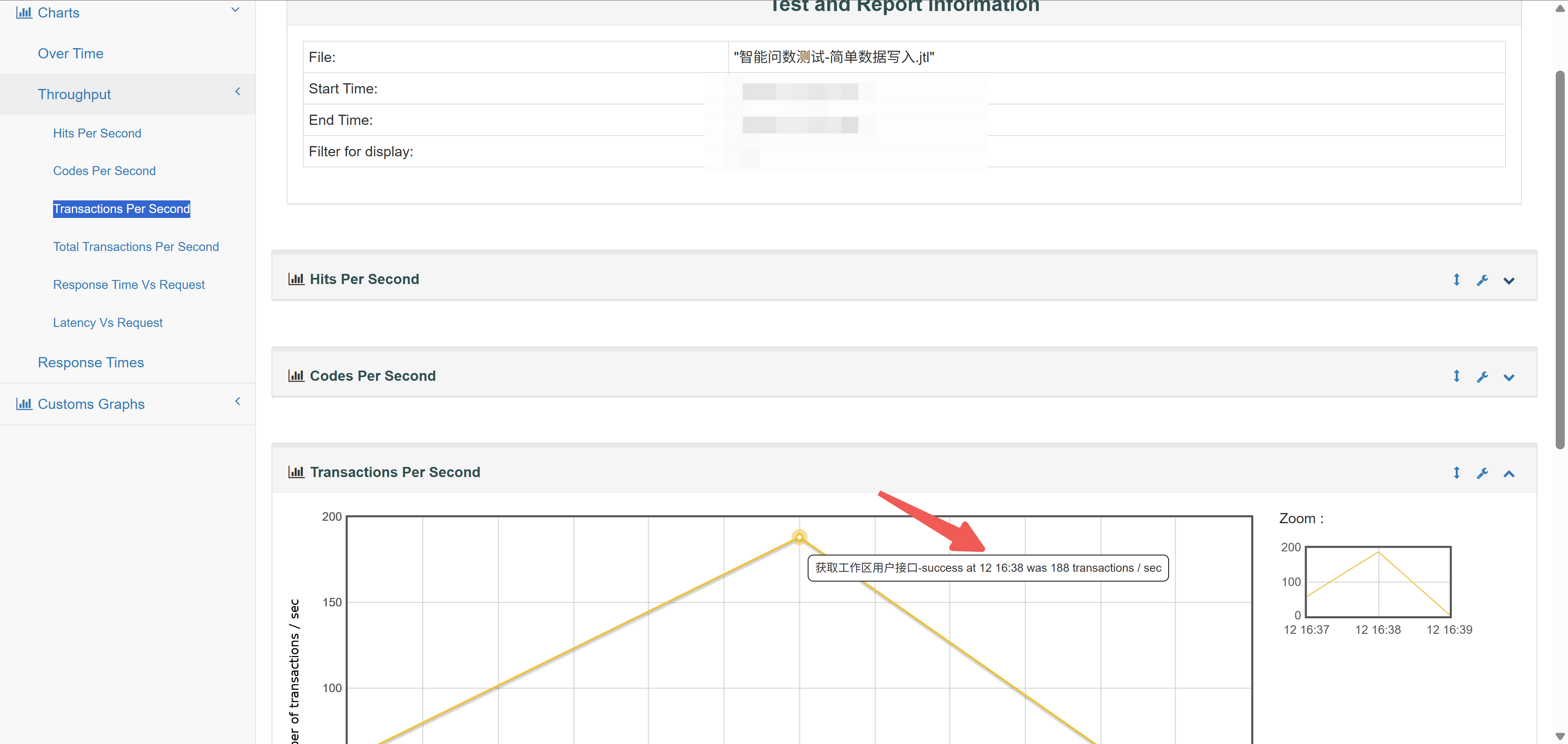The height and width of the screenshot is (744, 1568).
Task: Click the Hits Per Second panel title
Action: 364,279
